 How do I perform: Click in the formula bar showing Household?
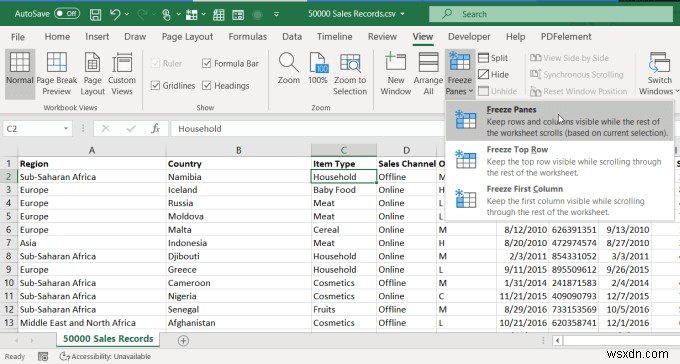(x=308, y=128)
